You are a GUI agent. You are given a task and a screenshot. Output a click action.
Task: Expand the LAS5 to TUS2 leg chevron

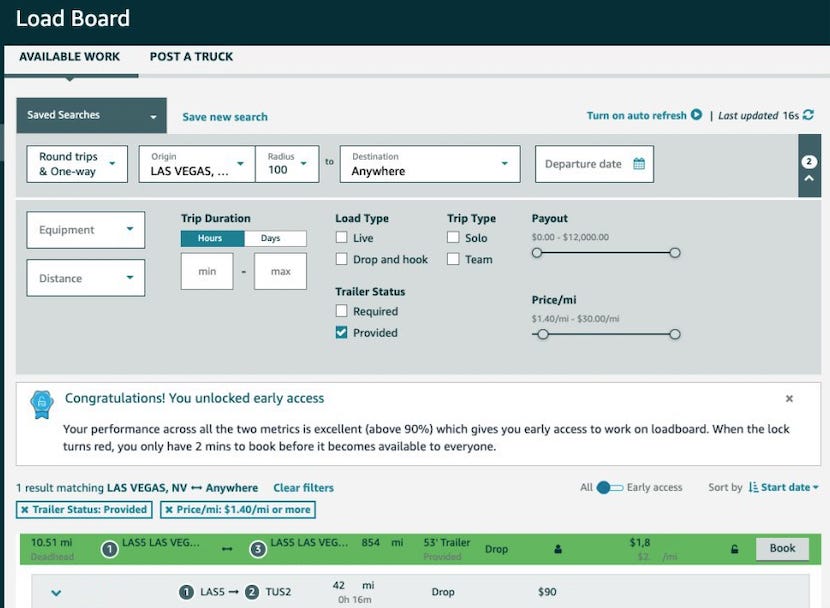coord(56,593)
